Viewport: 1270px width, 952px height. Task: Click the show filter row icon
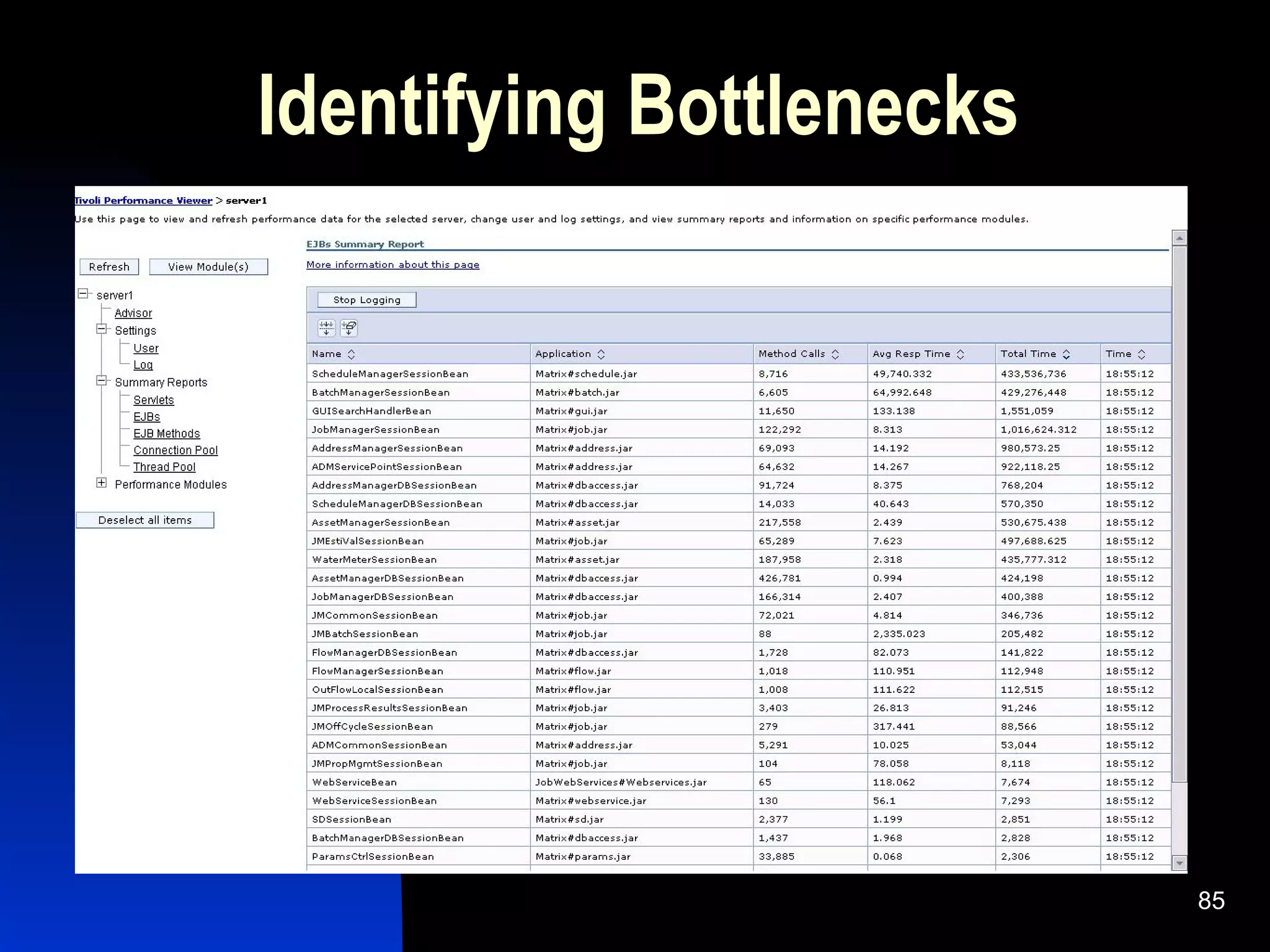pyautogui.click(x=326, y=328)
